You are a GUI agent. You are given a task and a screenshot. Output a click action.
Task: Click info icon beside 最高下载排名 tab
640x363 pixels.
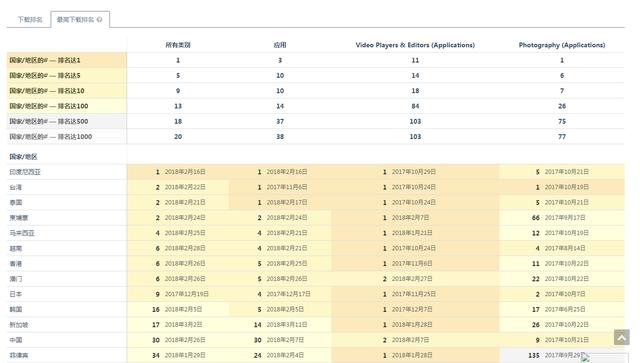pyautogui.click(x=100, y=20)
